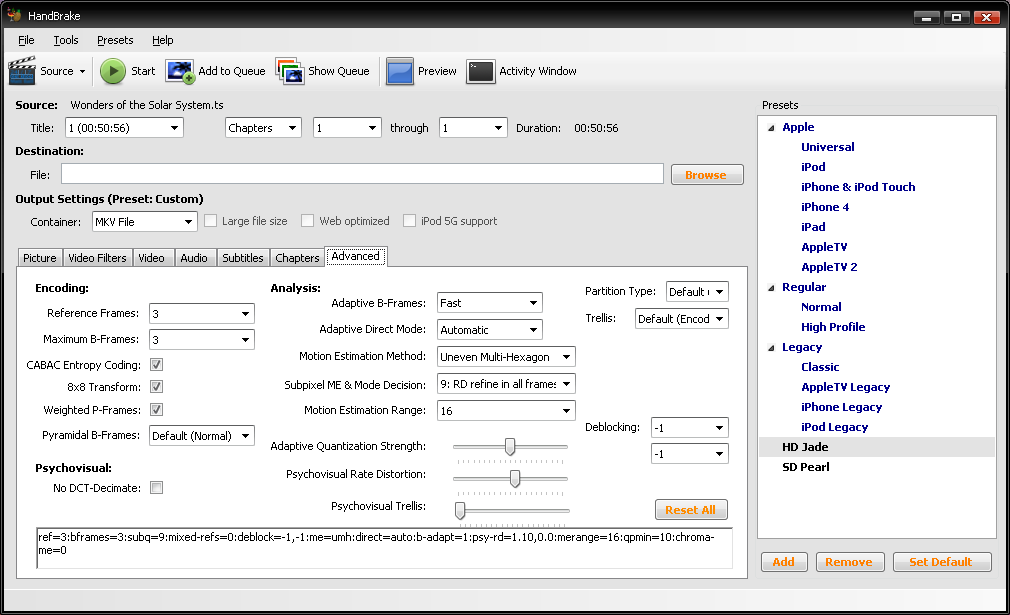The image size is (1010, 615).
Task: Click the Reset All button
Action: [691, 509]
